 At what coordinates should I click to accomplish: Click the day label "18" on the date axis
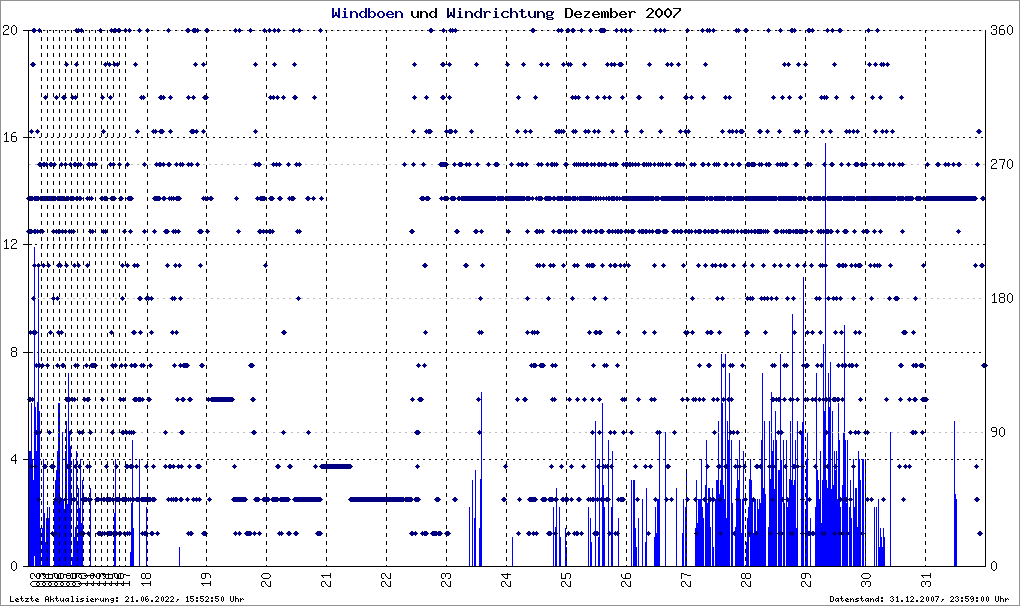[x=146, y=579]
